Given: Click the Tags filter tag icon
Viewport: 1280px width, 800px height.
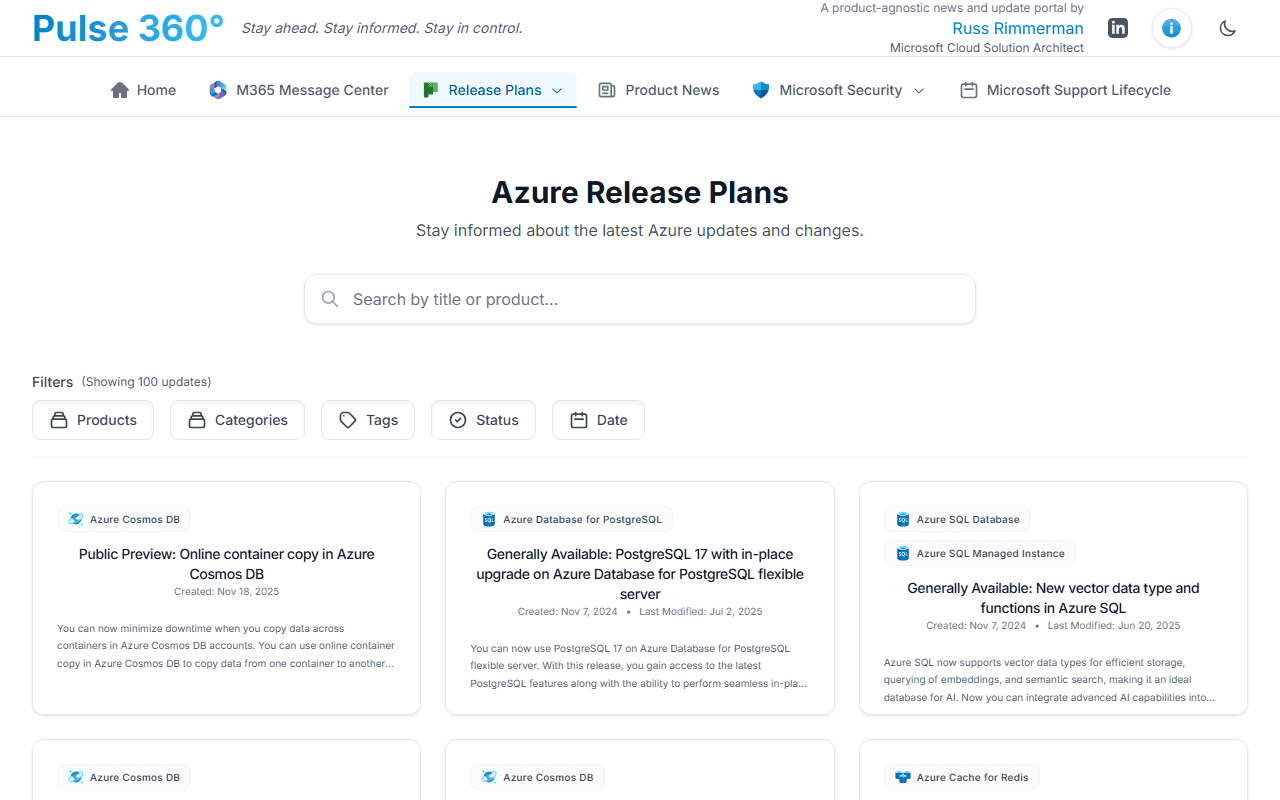Looking at the screenshot, I should pos(348,420).
